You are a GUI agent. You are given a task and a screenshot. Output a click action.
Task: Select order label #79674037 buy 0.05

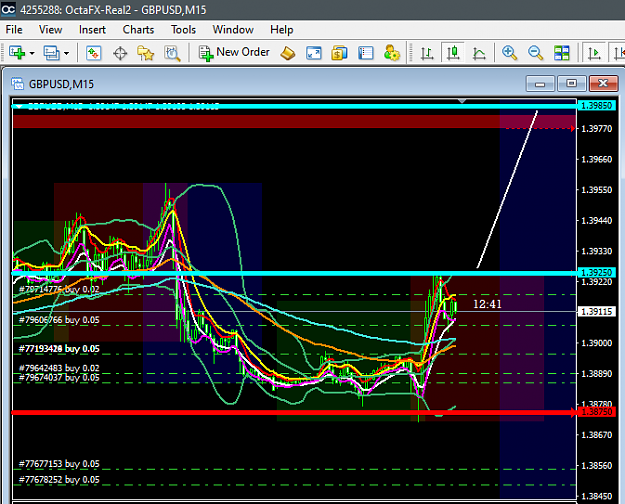(x=59, y=378)
